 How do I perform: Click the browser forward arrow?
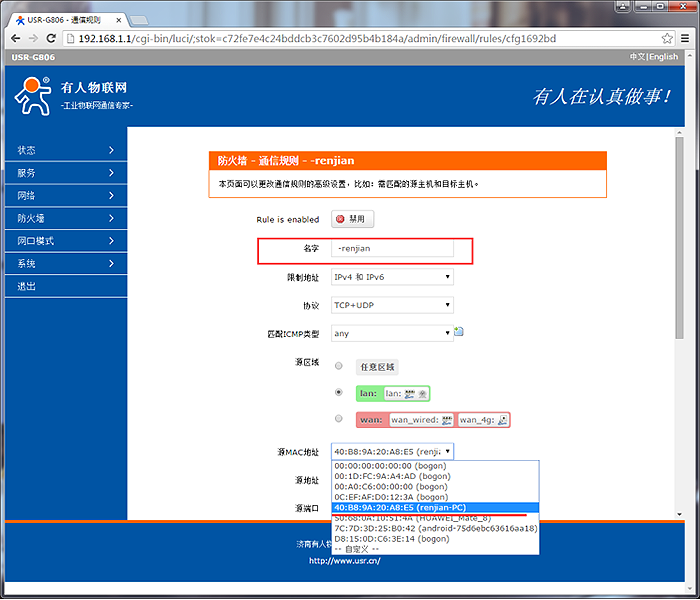pos(36,38)
